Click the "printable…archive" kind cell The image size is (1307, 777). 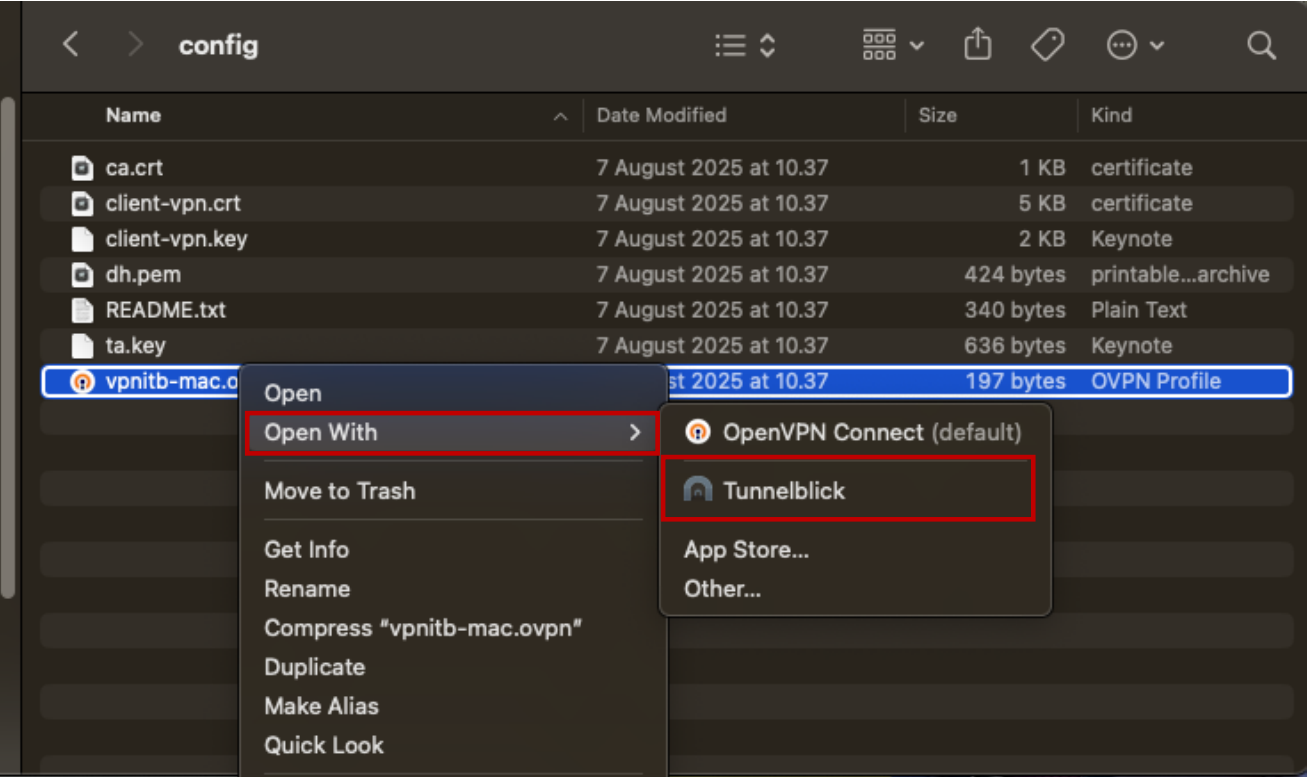click(x=1180, y=274)
